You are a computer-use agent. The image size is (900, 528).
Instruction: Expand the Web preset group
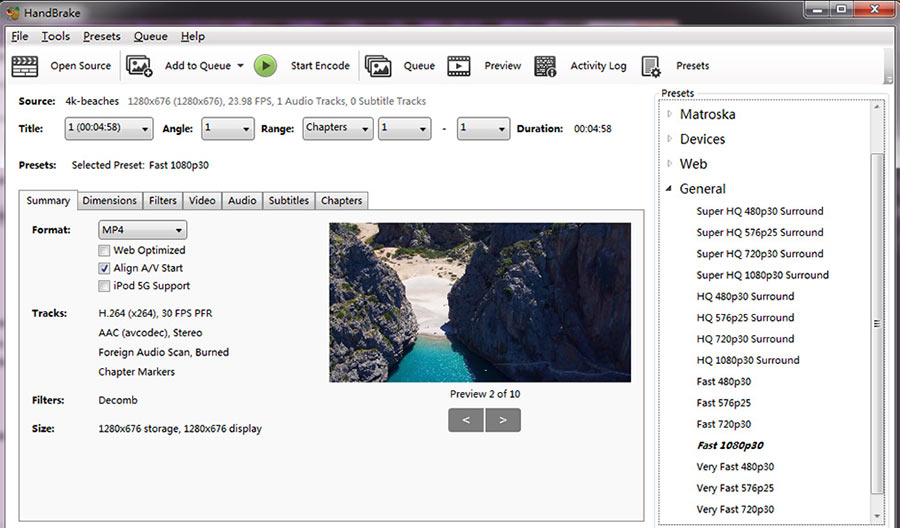pyautogui.click(x=669, y=164)
